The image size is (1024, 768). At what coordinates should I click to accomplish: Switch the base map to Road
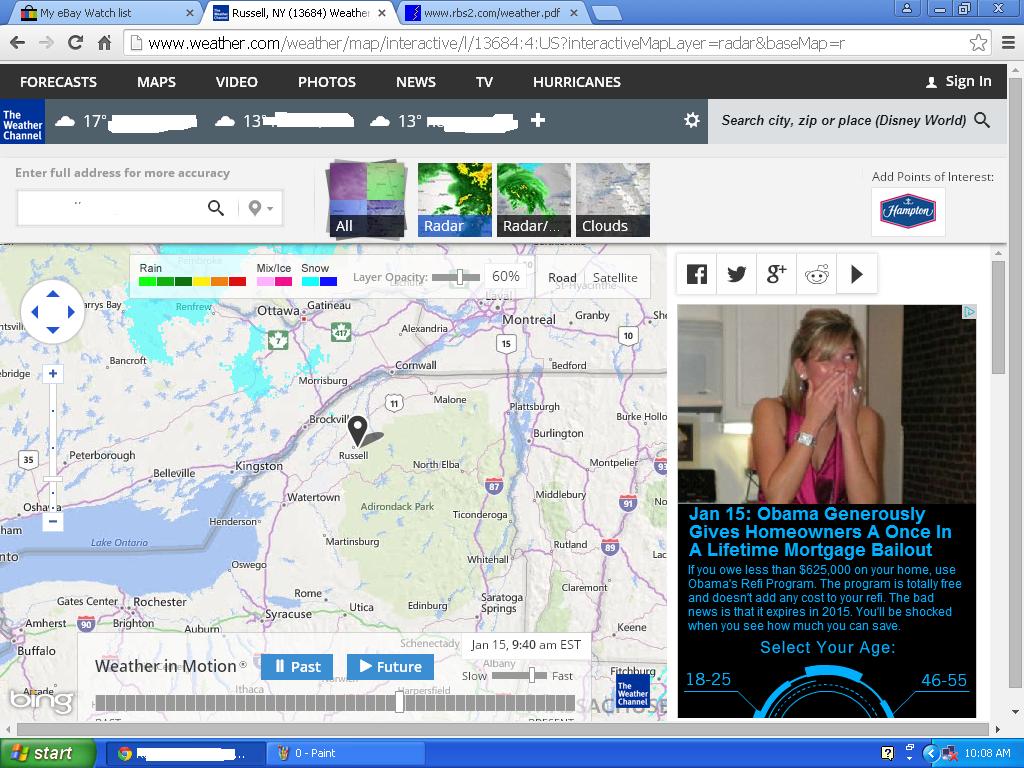562,278
